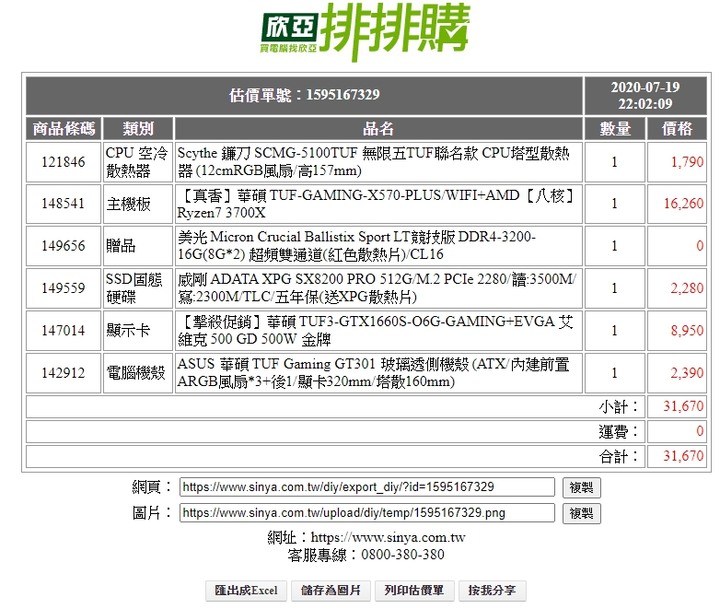The height and width of the screenshot is (609, 720).
Task: Select product code 121846
Action: click(63, 162)
